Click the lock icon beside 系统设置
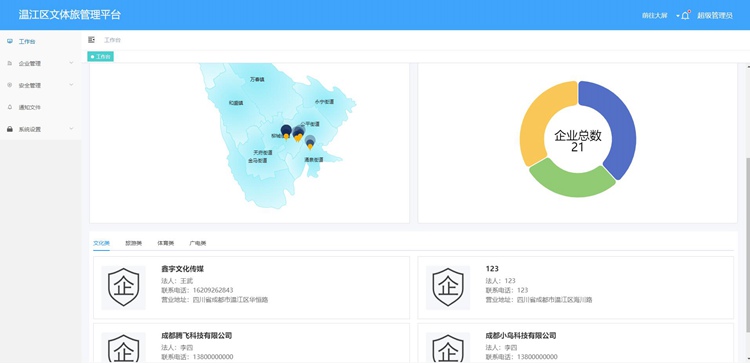This screenshot has width=750, height=363. pos(10,129)
